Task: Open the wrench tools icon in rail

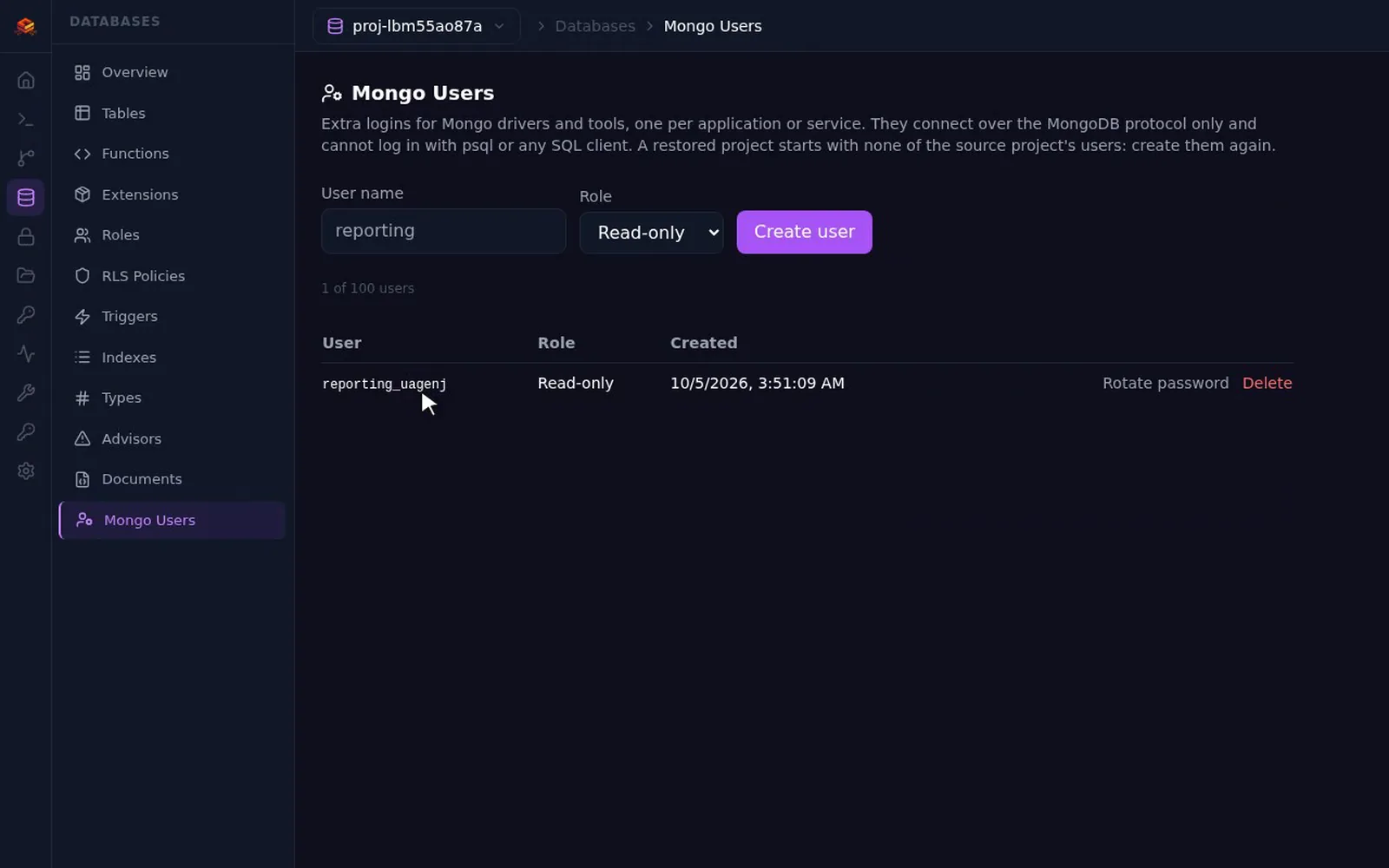Action: click(26, 393)
